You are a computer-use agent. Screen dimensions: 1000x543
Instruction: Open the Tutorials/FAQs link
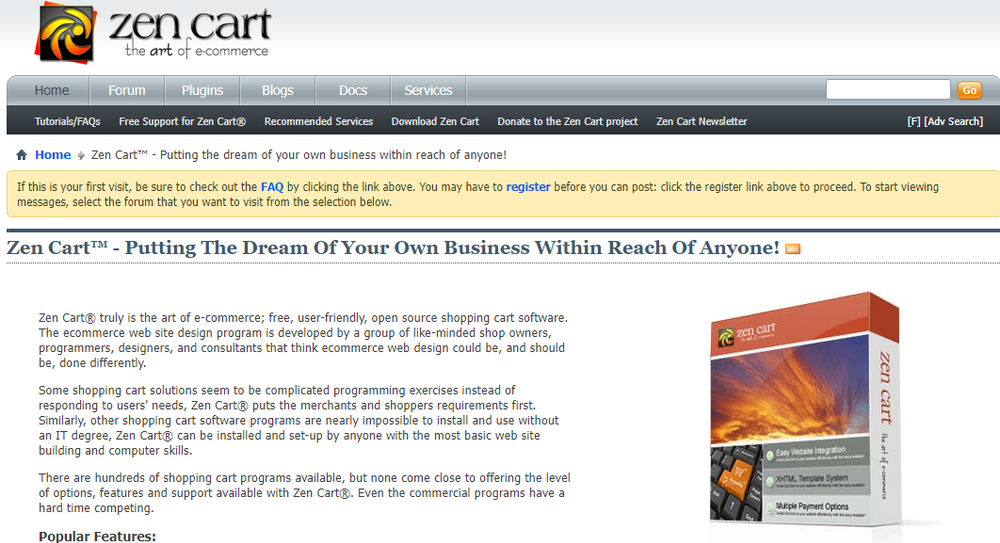[x=68, y=121]
